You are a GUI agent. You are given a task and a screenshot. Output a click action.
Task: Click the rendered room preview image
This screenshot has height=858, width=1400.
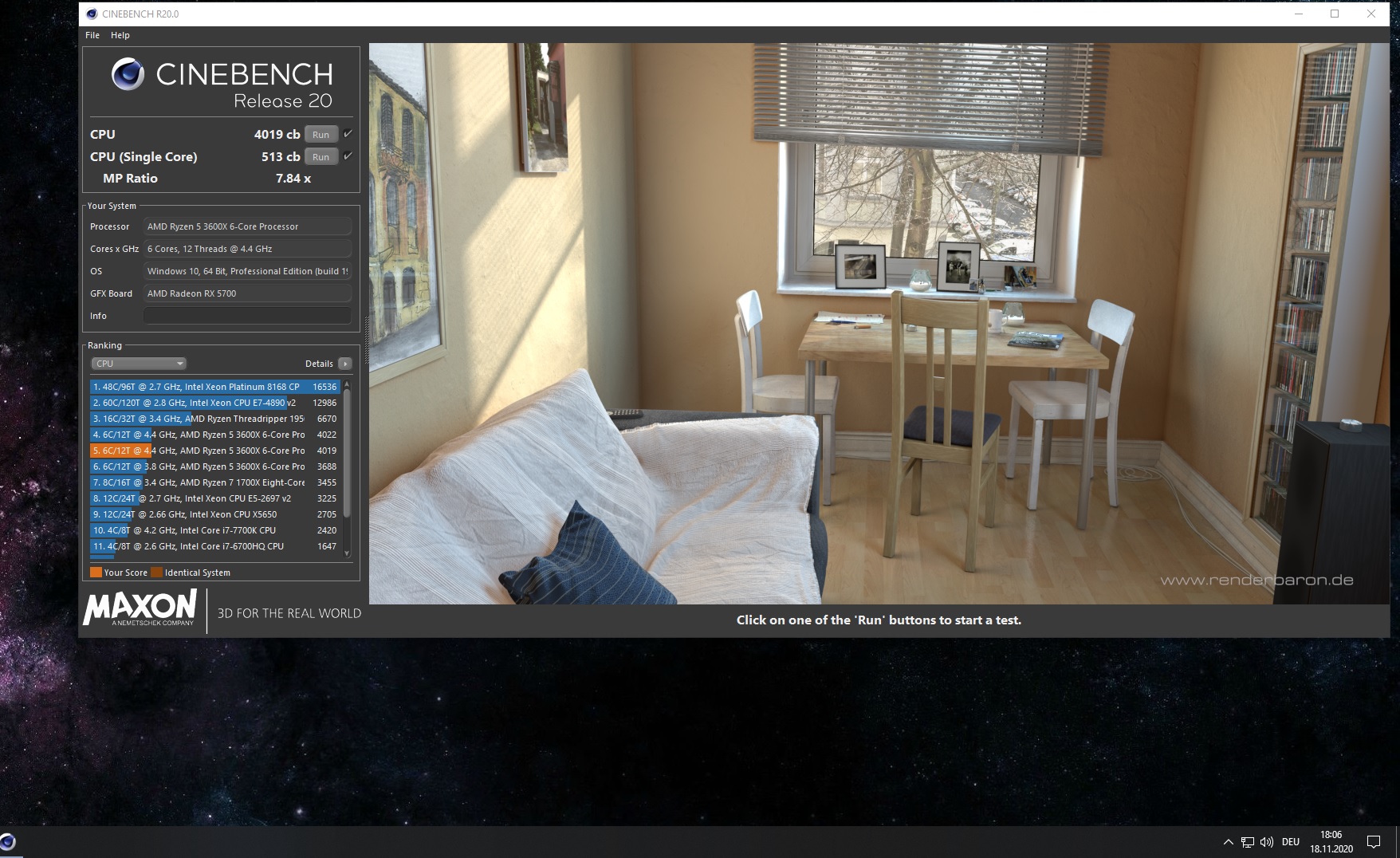pos(879,323)
